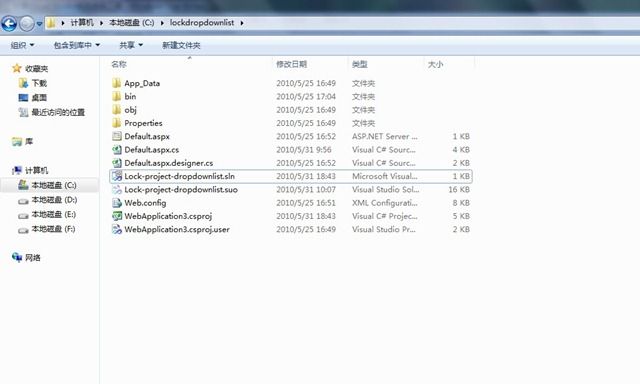
Task: Click the 本地磁盘 (D:) drive icon
Action: pyautogui.click(x=23, y=200)
